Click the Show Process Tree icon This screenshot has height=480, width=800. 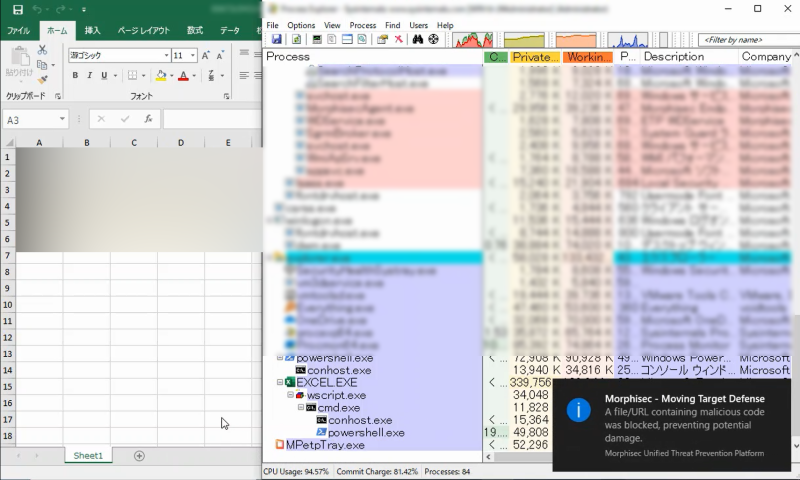pos(332,39)
